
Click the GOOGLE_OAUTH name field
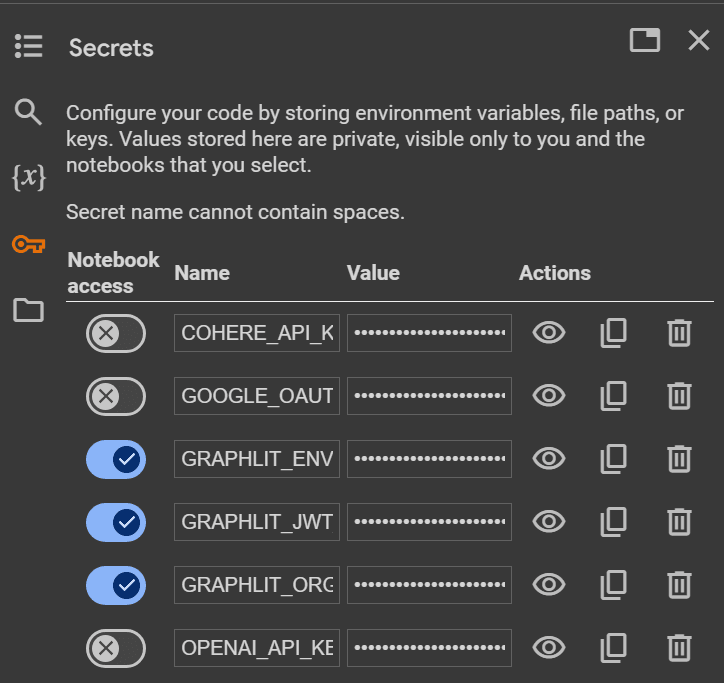click(x=257, y=396)
